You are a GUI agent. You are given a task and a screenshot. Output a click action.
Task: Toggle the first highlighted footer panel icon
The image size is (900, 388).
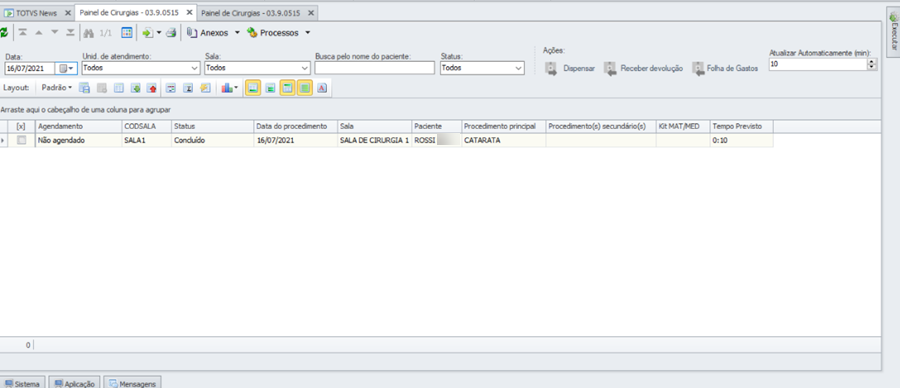[x=253, y=88]
